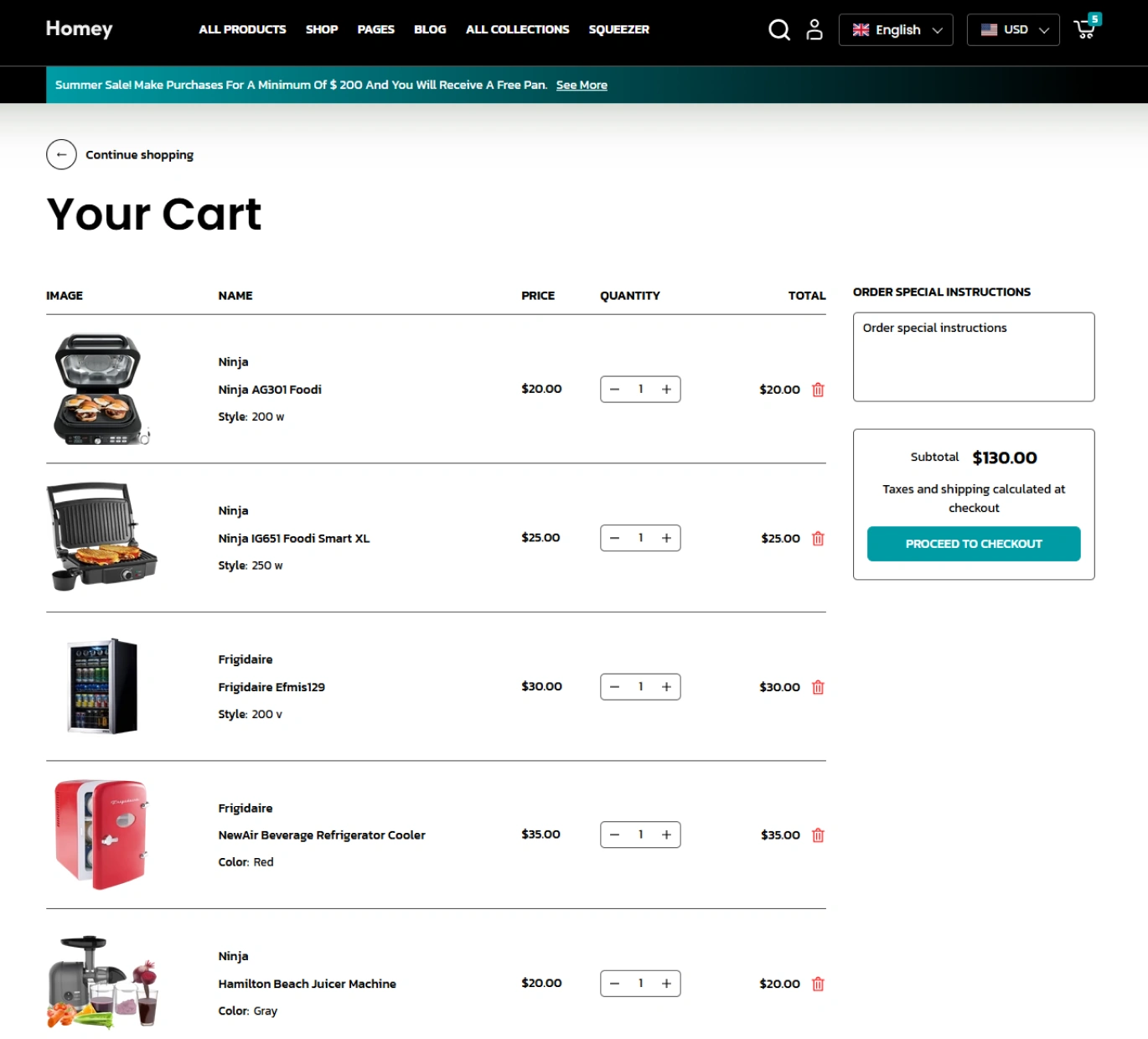Delete Ninja AG301 Foodi with trash icon
Image resolution: width=1148 pixels, height=1039 pixels.
coord(818,390)
